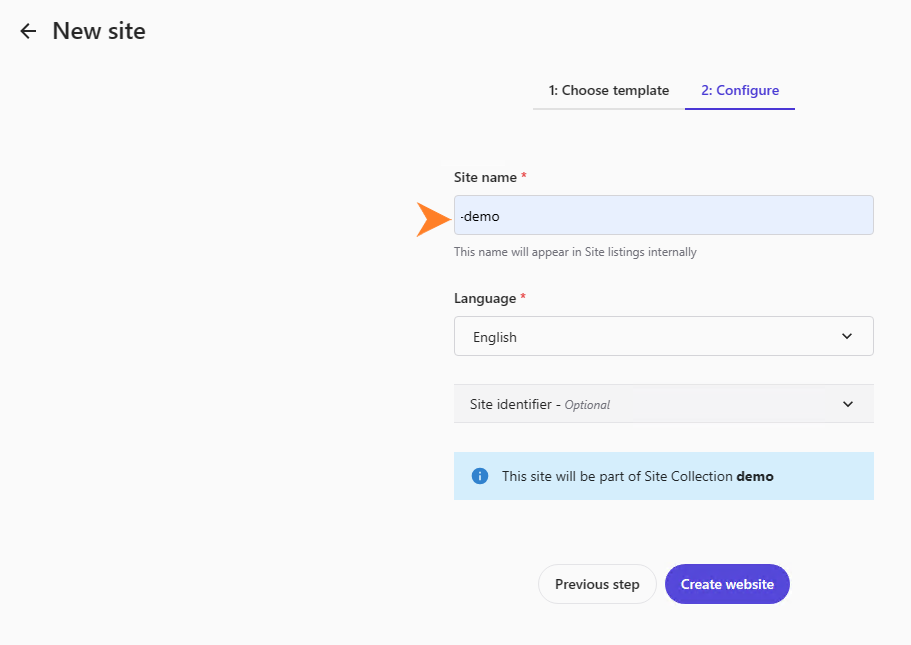Click the 'Site name' field label
This screenshot has height=645, width=911.
(x=485, y=177)
